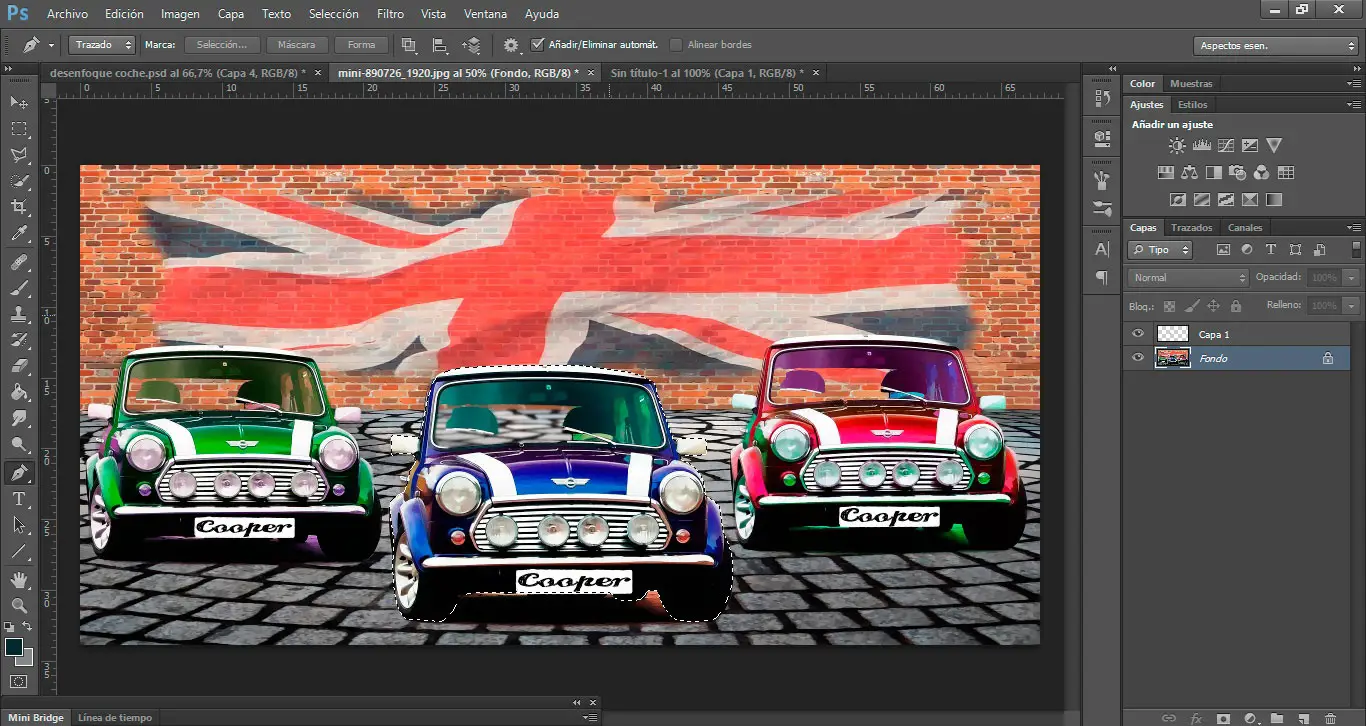Hide the Capa 1 layer
Viewport: 1366px width, 726px height.
pos(1137,334)
